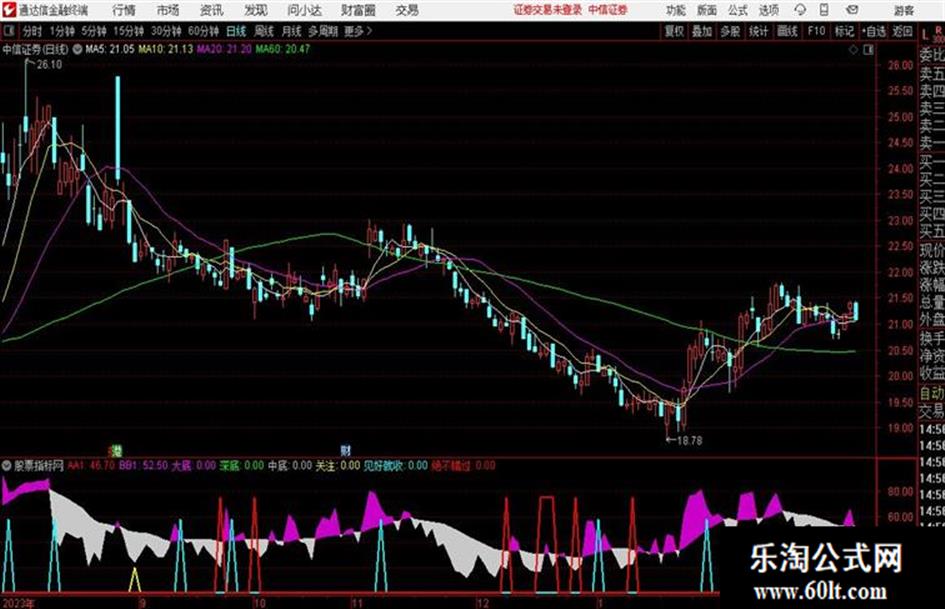Click the 26.10 high price label

point(49,65)
